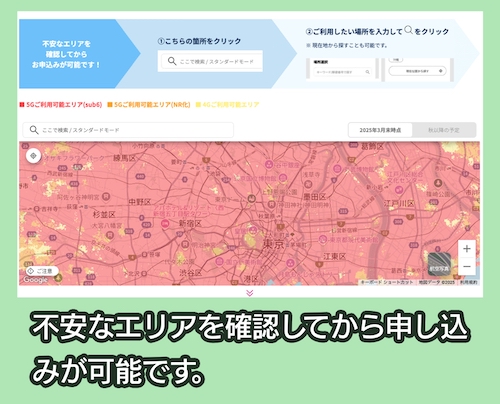Click the 渋谷区 label on the map
The width and height of the screenshot is (500, 404).
(x=191, y=273)
